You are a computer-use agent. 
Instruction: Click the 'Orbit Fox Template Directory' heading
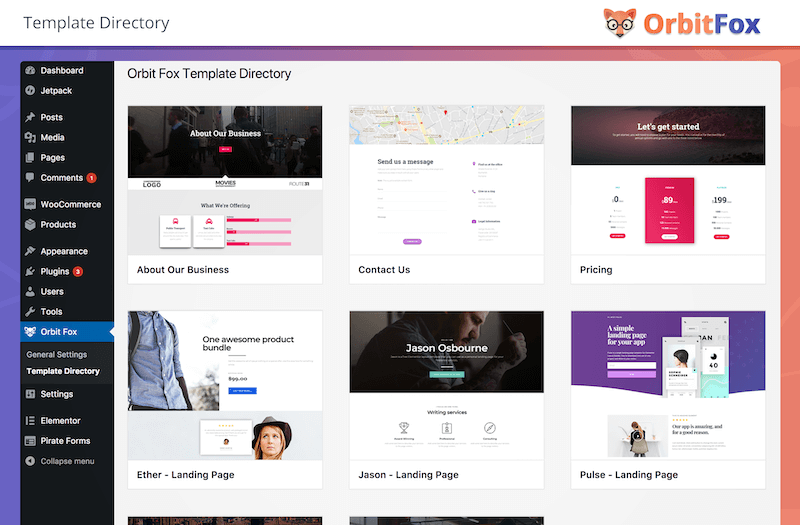(209, 73)
